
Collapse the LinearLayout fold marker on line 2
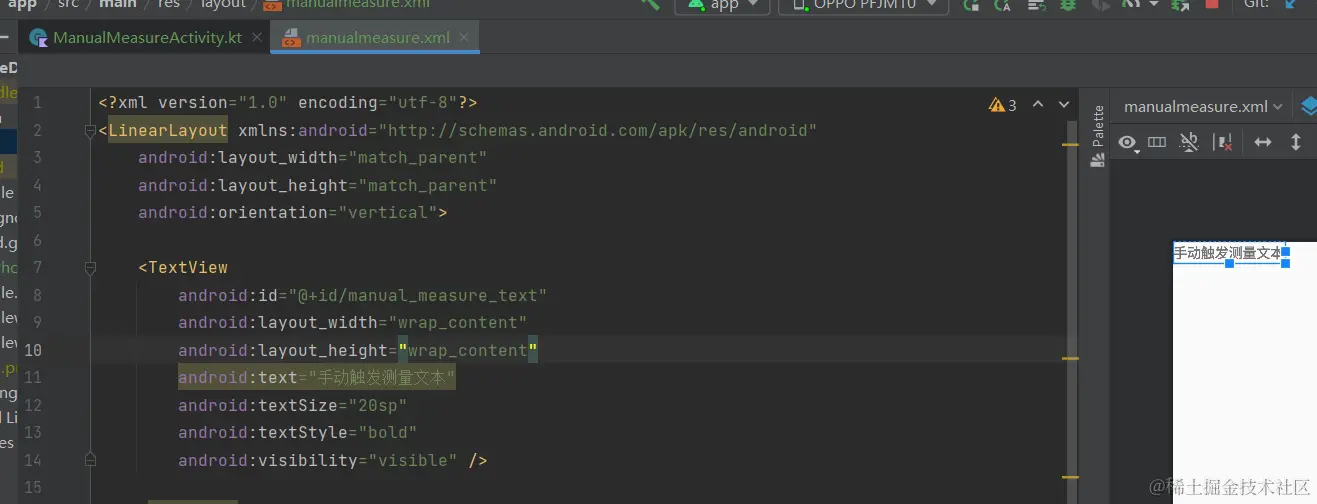90,130
